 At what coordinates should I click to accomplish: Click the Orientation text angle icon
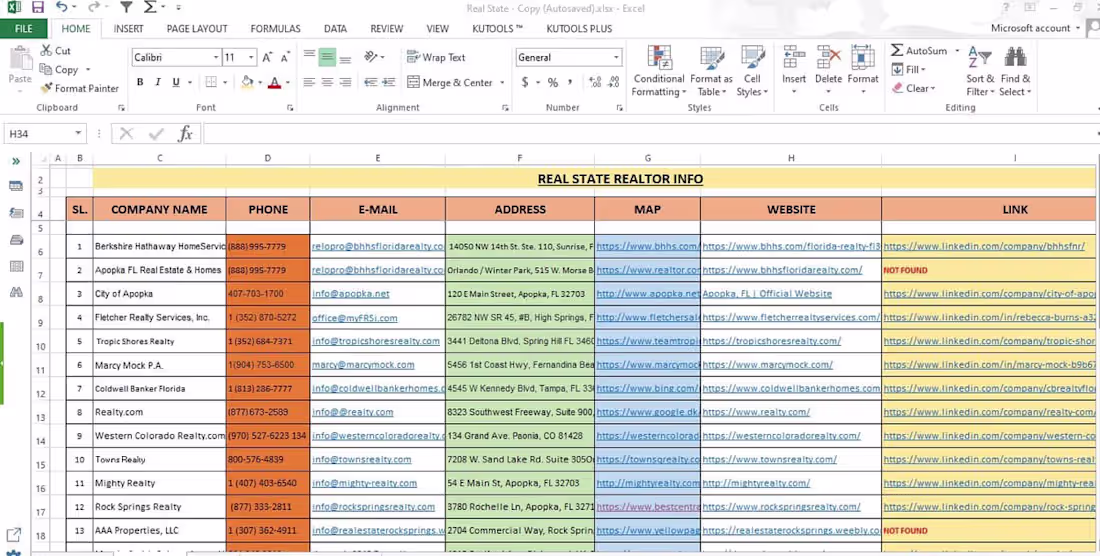(x=371, y=57)
